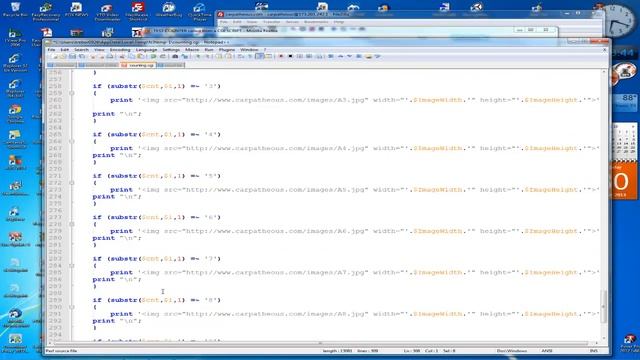Stop macro recording with the black square
The image size is (640, 360).
(290, 56)
